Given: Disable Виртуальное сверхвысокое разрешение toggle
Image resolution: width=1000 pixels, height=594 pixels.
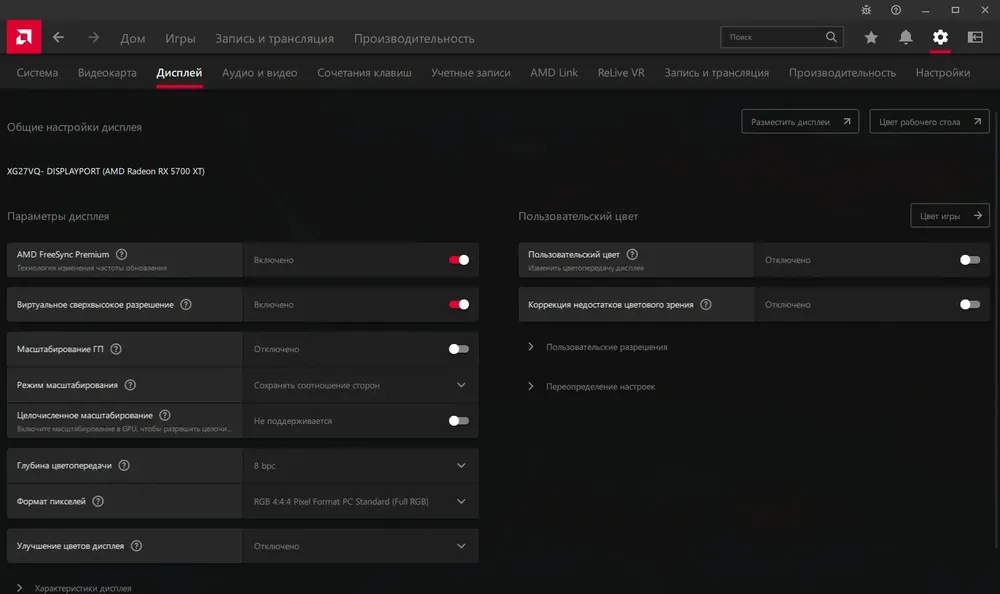Looking at the screenshot, I should click(x=459, y=304).
